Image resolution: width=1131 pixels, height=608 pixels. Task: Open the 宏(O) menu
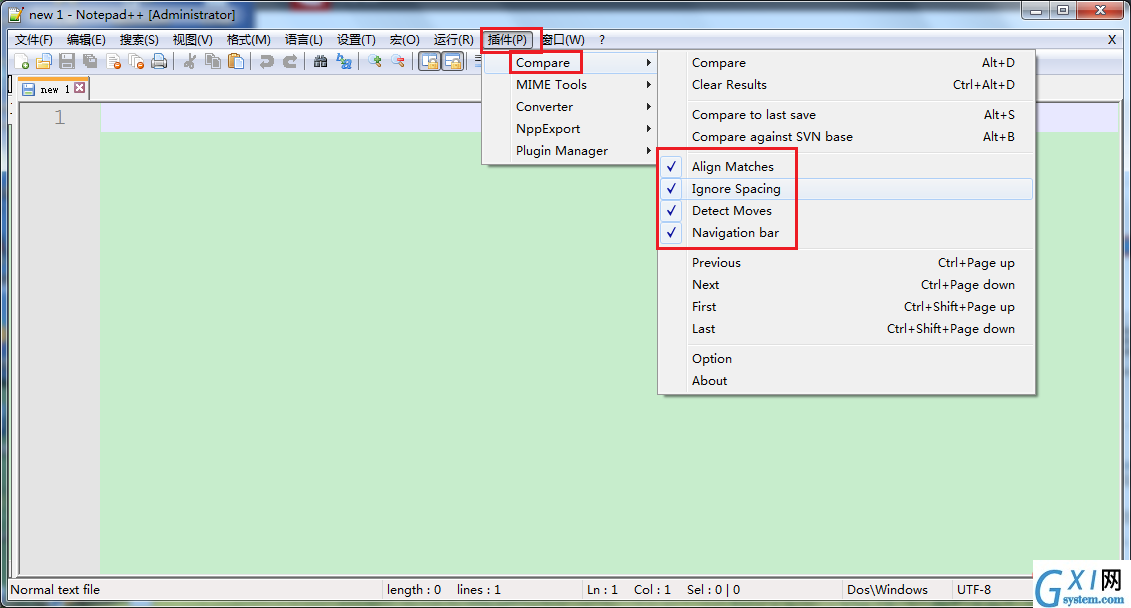(x=404, y=40)
